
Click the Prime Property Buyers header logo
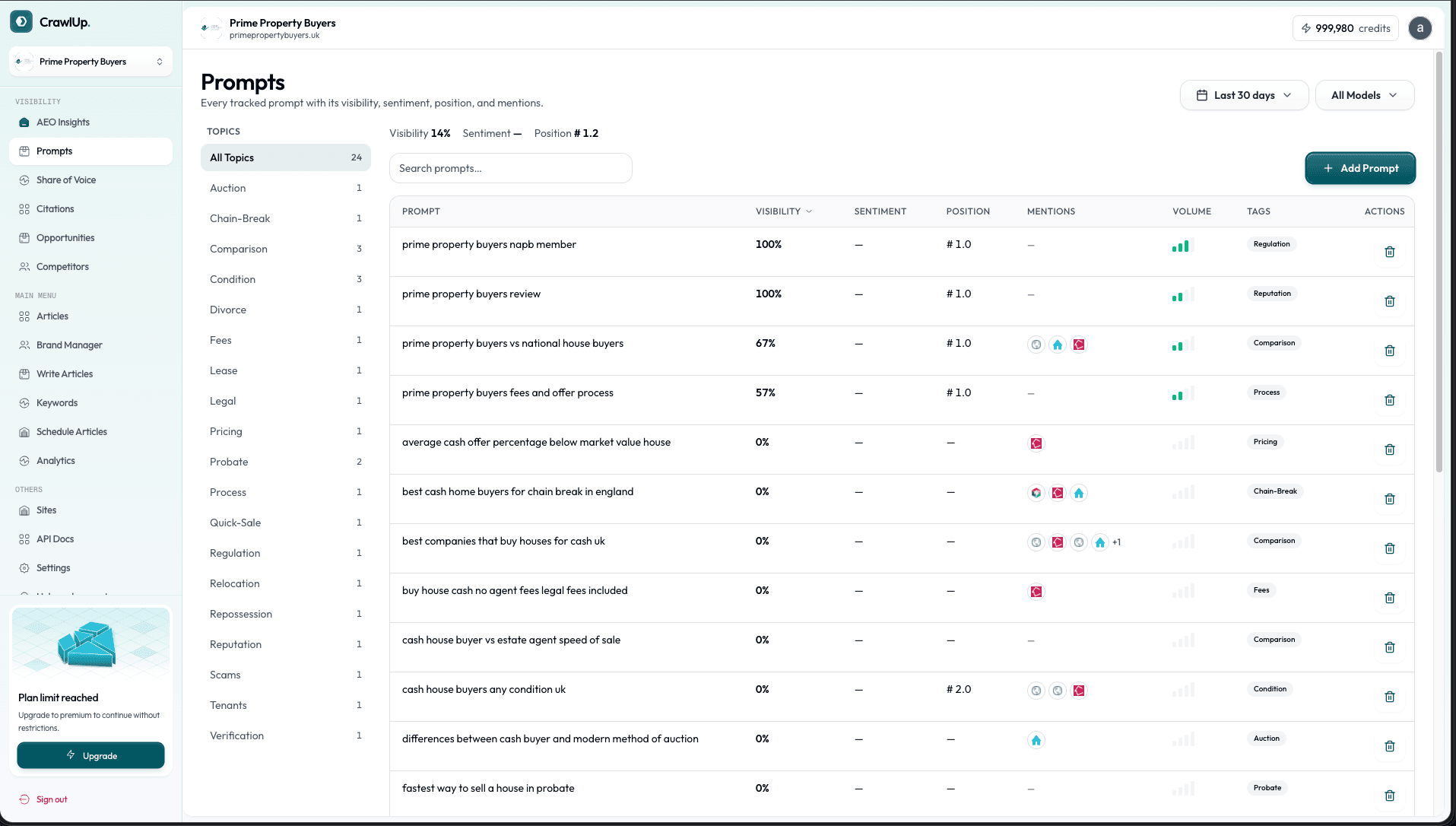point(211,28)
